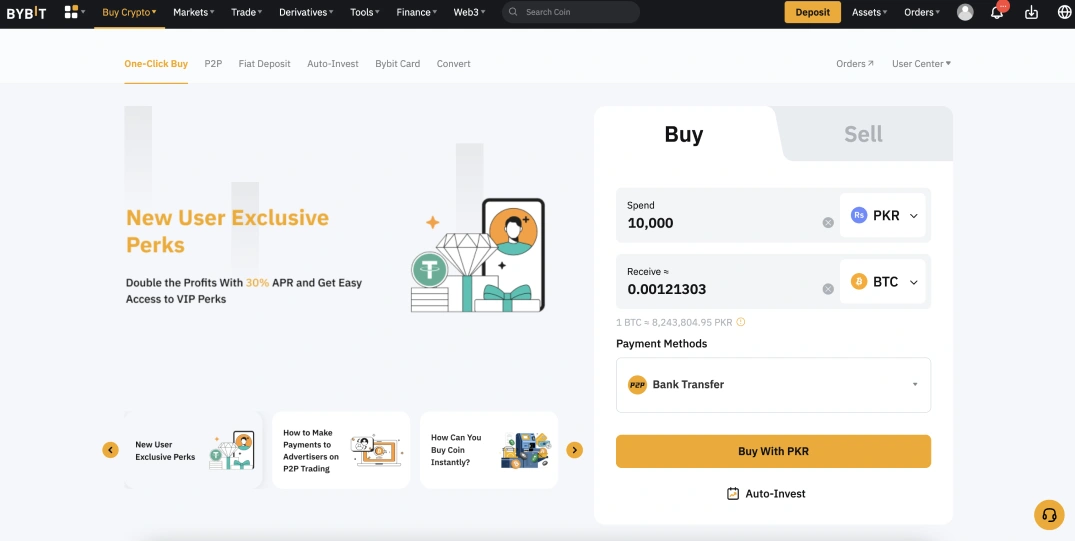Go to next banner card
Image resolution: width=1075 pixels, height=541 pixels.
click(575, 450)
